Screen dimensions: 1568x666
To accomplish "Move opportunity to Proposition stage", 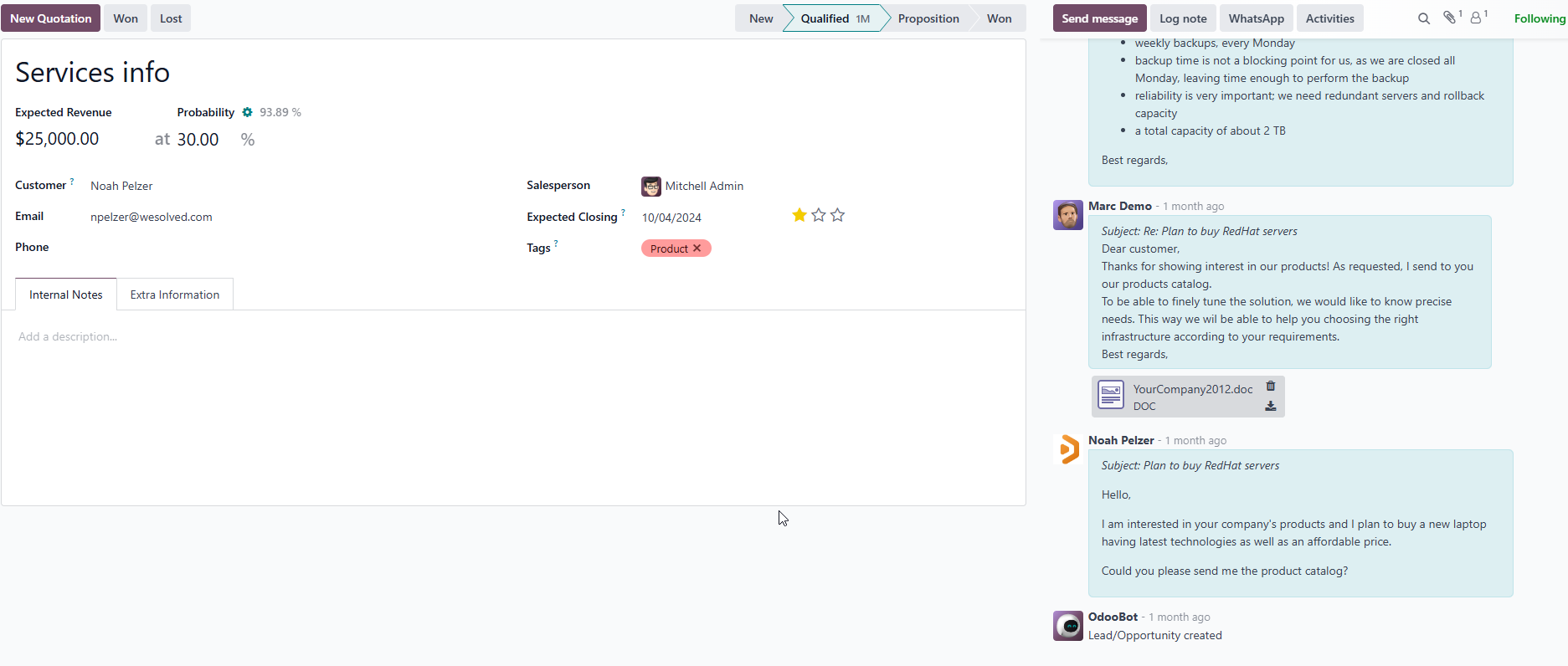I will [928, 18].
